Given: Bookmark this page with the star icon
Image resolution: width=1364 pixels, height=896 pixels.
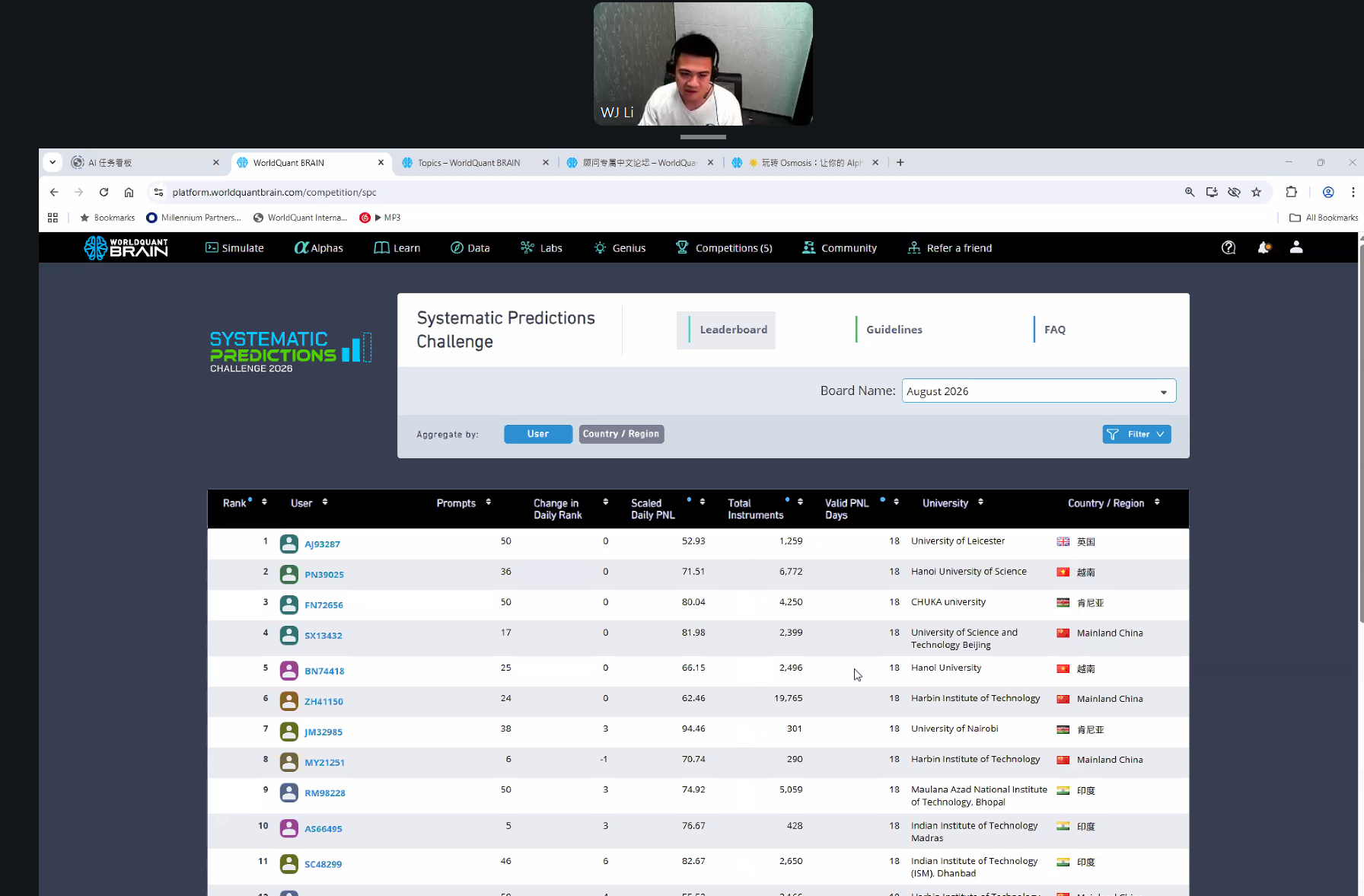Looking at the screenshot, I should click(1257, 192).
